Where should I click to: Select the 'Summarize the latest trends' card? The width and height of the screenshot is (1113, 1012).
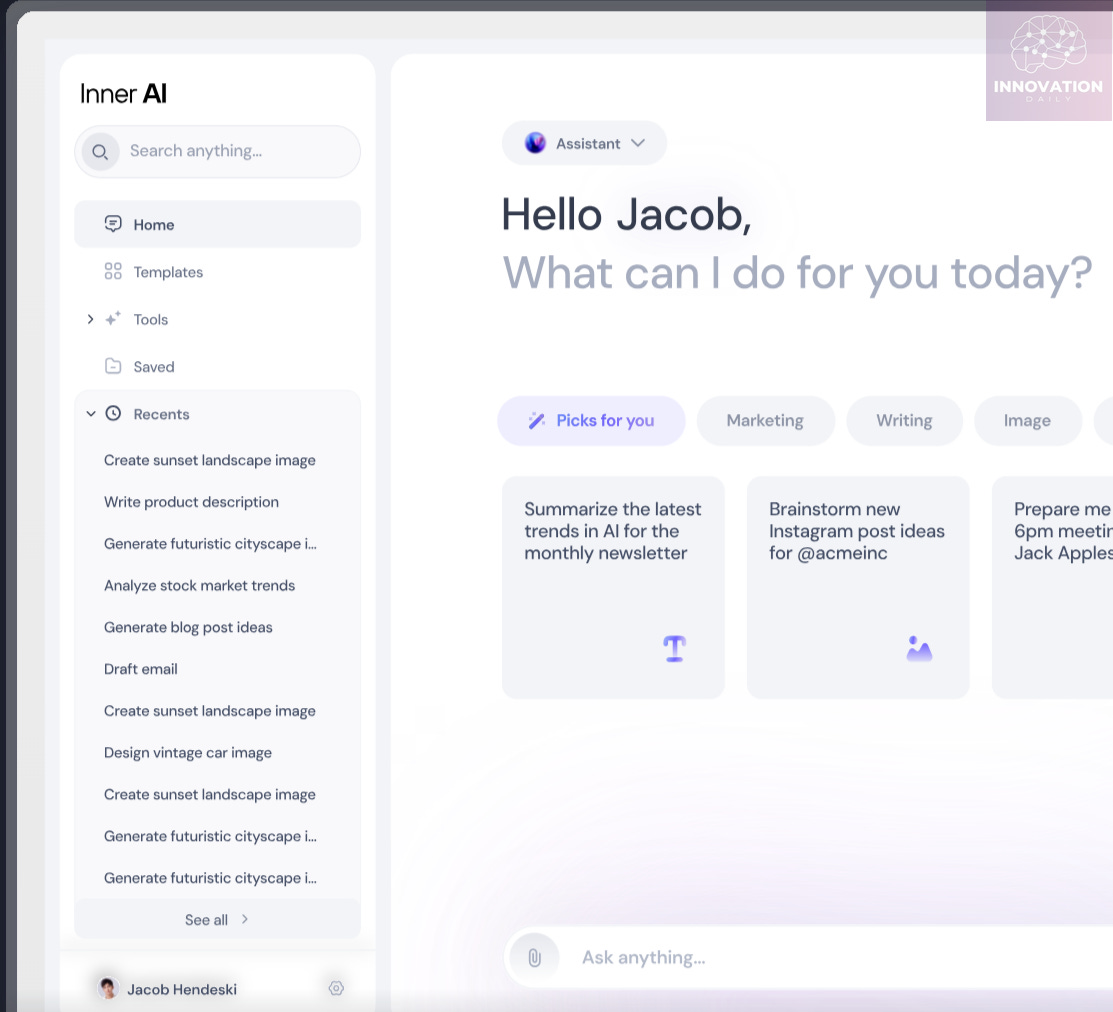[613, 587]
